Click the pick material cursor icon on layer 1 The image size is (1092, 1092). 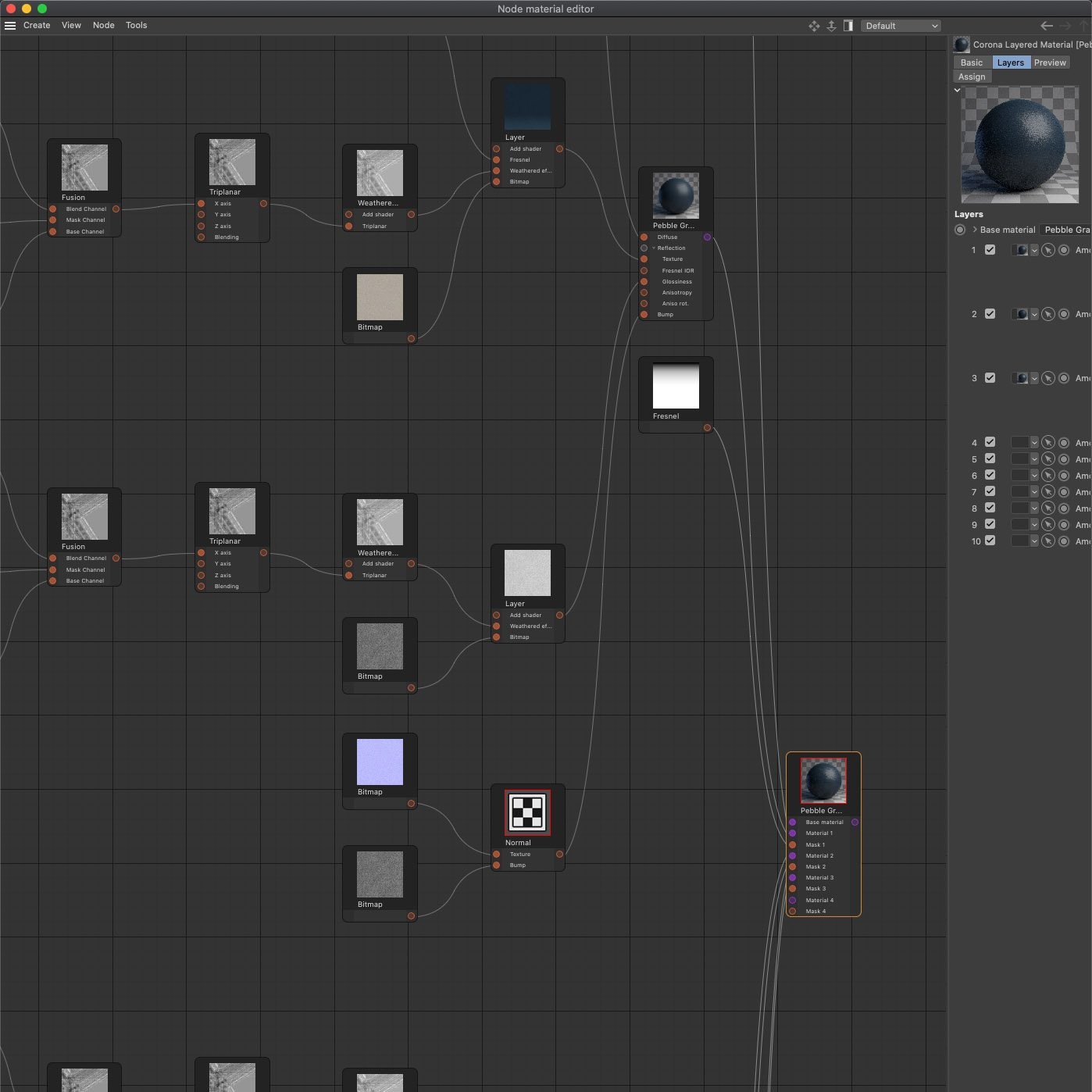click(x=1049, y=250)
